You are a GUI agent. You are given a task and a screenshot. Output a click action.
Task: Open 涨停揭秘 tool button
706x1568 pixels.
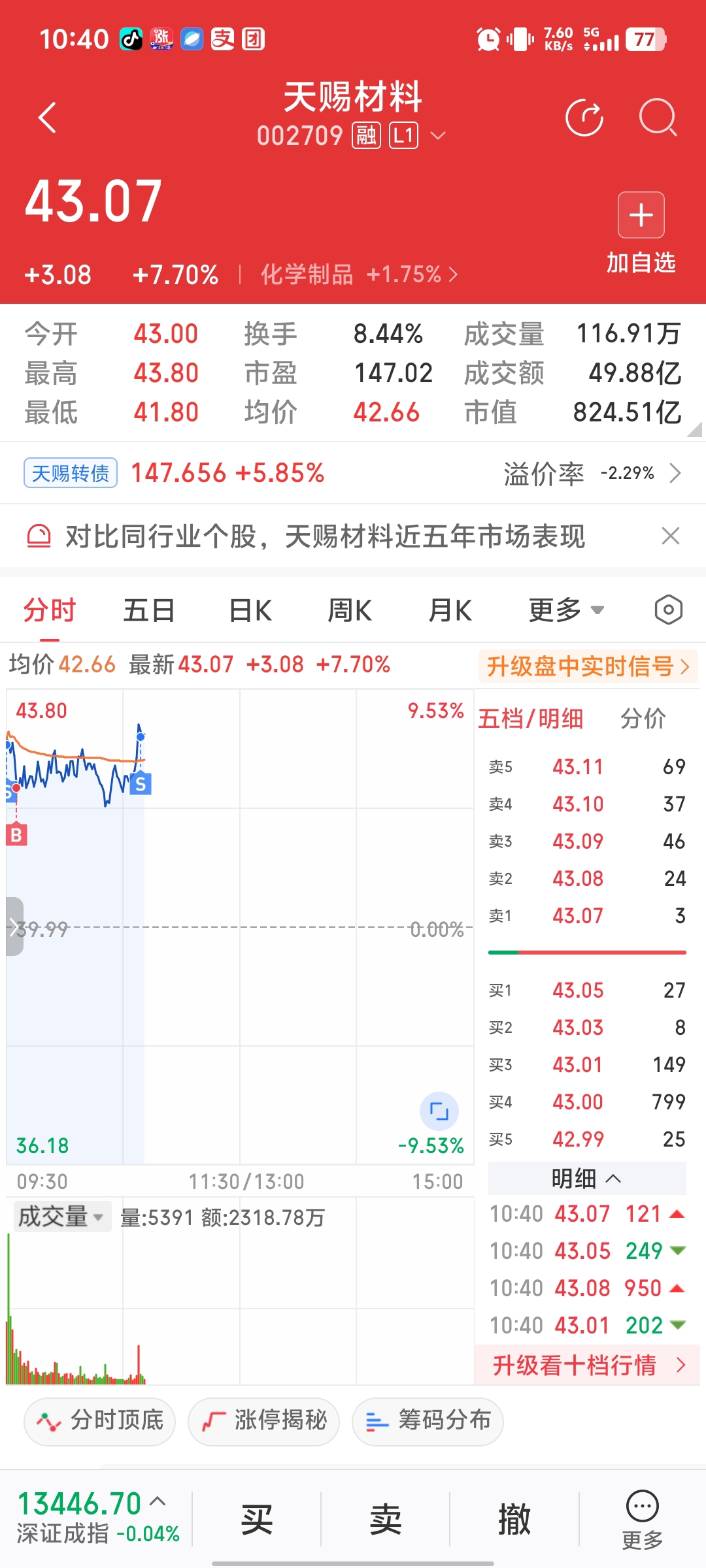[264, 1420]
